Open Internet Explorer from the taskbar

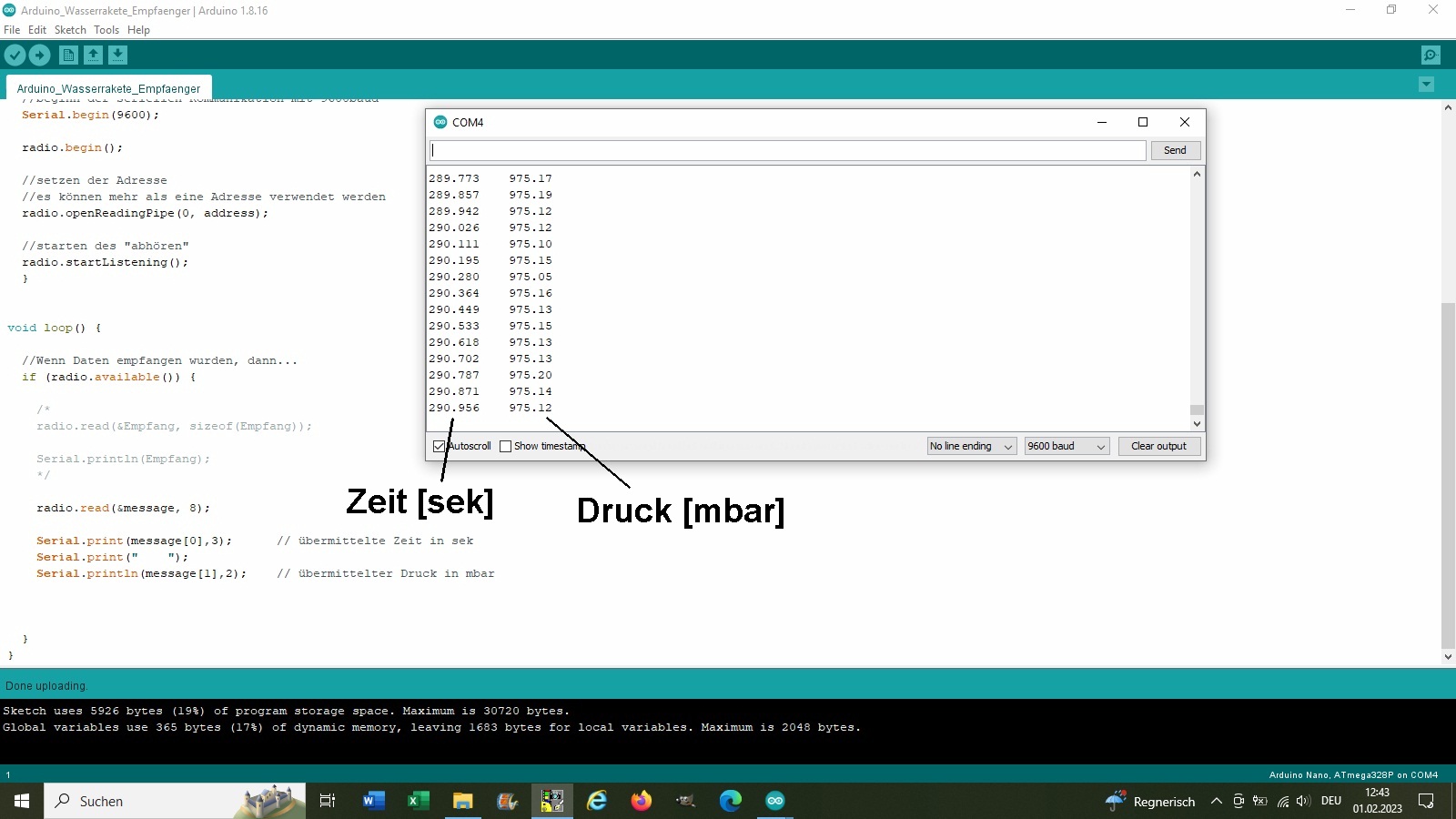[597, 801]
